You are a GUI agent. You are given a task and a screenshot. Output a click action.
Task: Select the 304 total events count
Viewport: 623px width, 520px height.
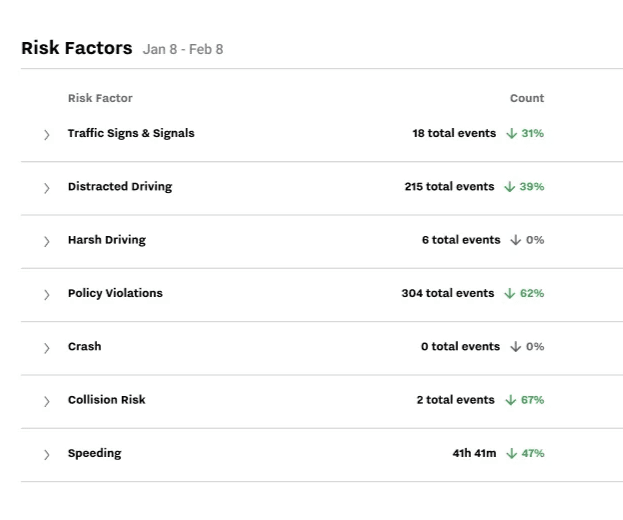tap(447, 293)
